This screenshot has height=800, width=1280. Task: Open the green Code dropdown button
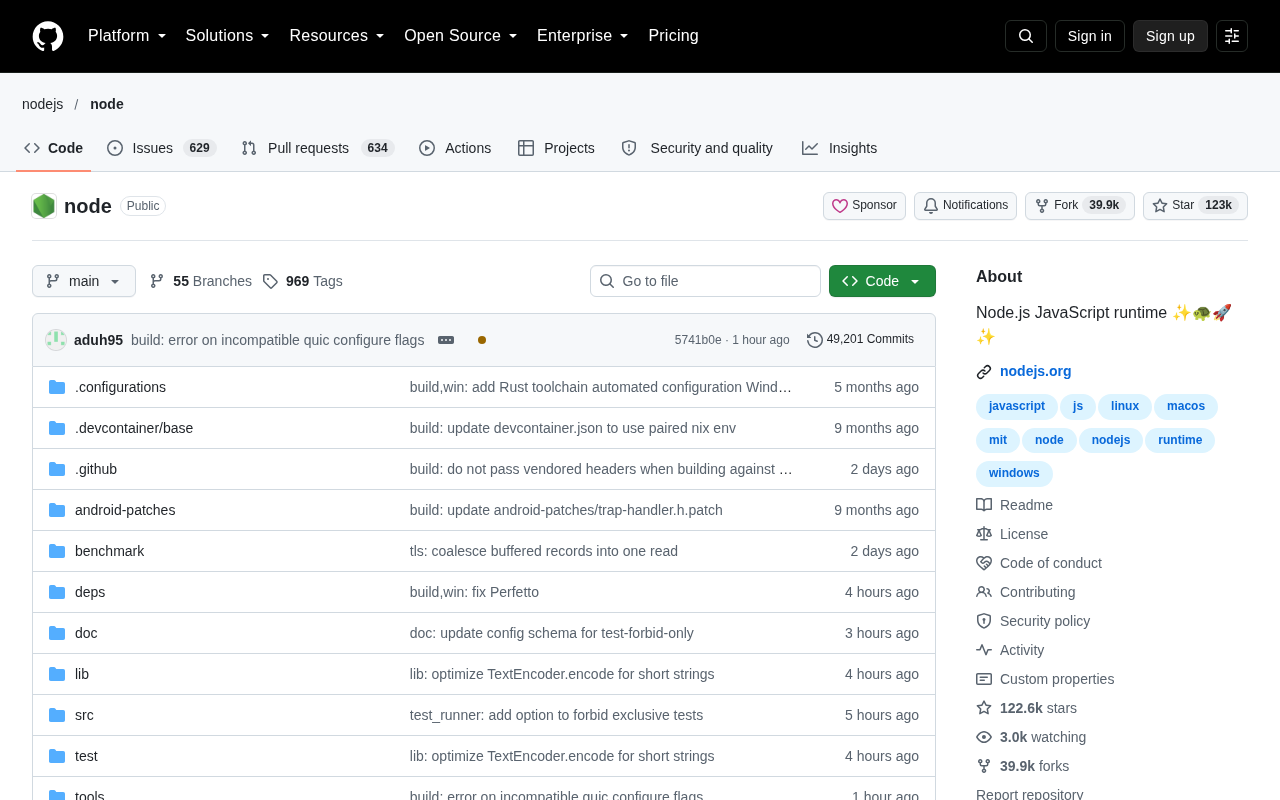882,281
